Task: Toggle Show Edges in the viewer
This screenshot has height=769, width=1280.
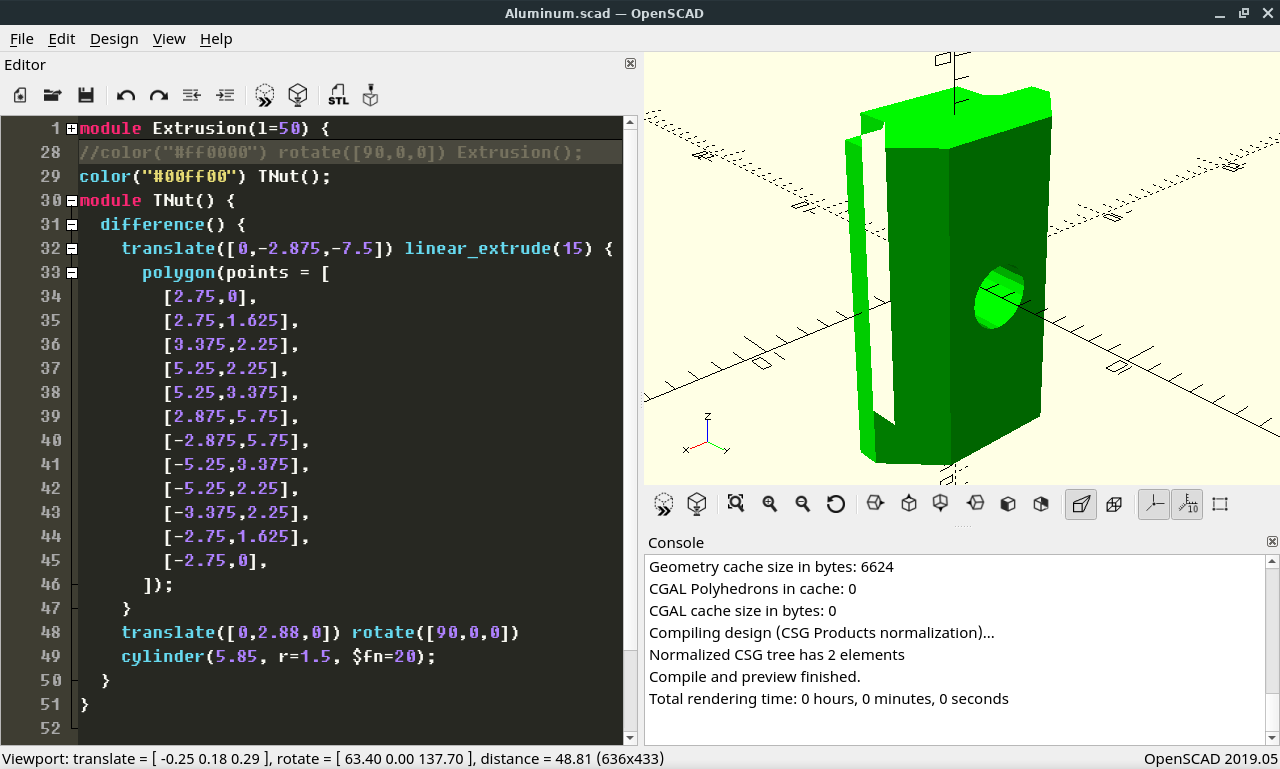Action: [1220, 504]
